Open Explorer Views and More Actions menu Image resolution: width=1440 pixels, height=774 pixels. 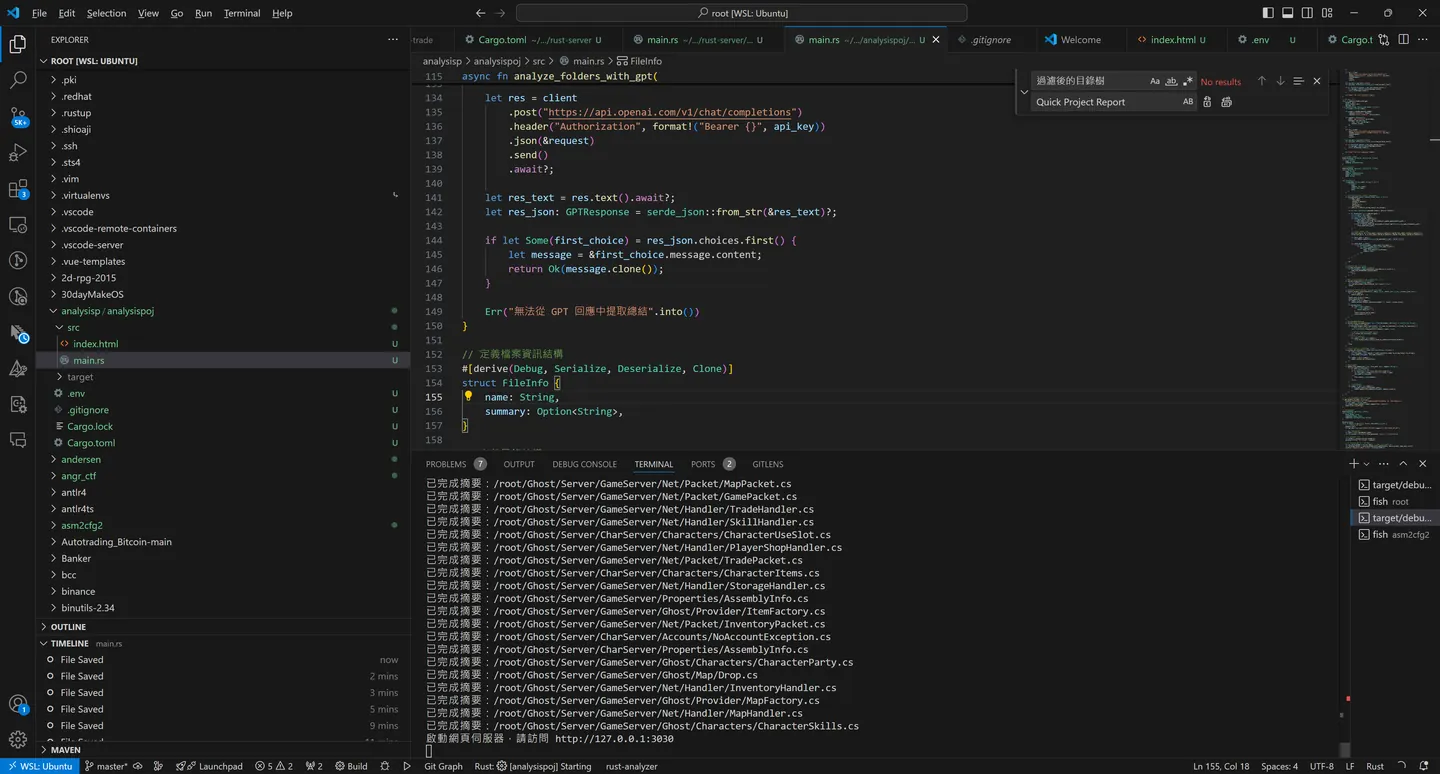(x=393, y=40)
